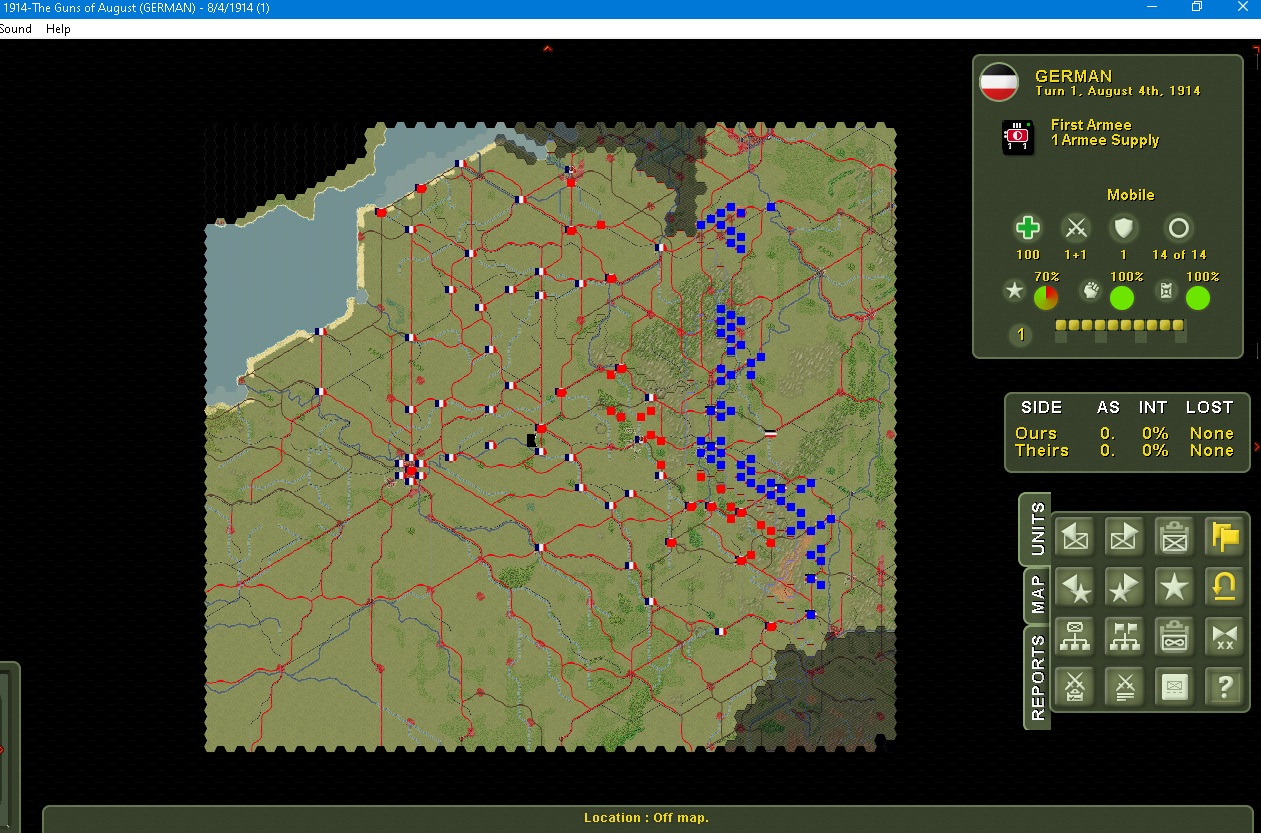
Task: Open the flags hierarchy chart button
Action: coord(1124,636)
